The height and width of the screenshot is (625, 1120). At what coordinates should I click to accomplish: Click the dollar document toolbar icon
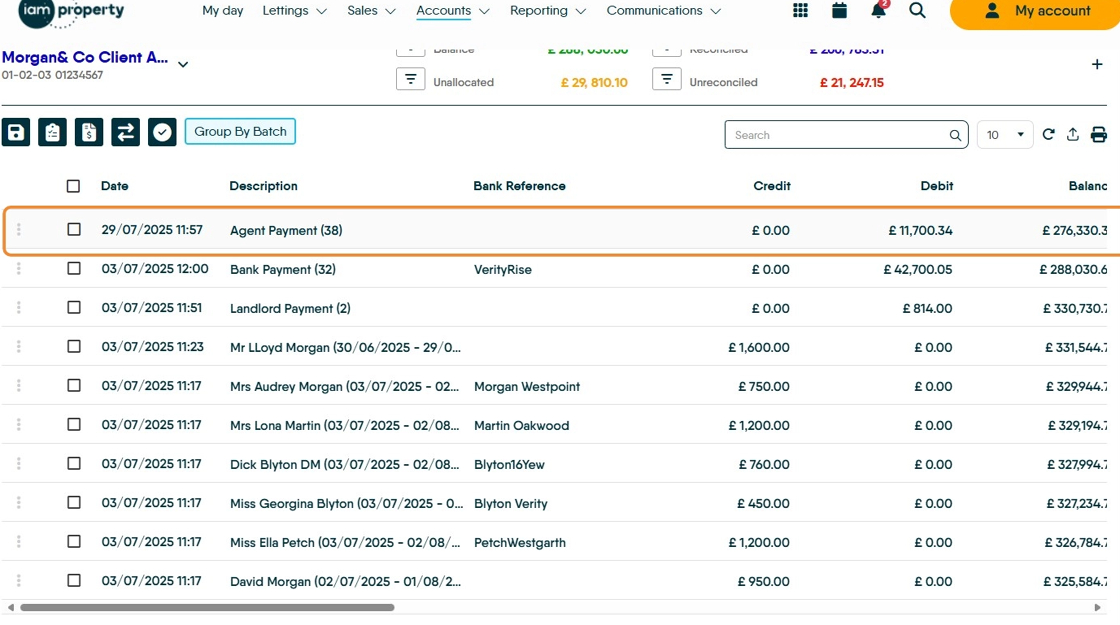coord(89,132)
